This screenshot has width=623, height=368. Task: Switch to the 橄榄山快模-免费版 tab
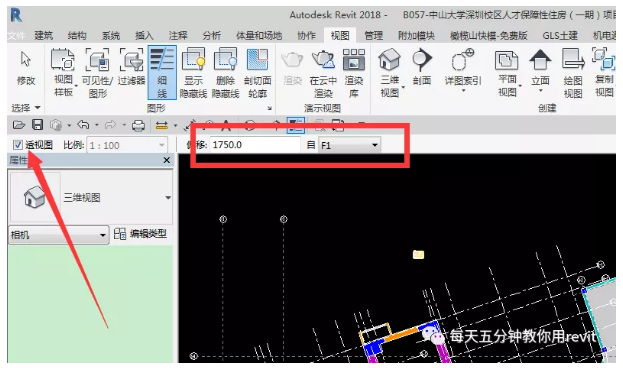pos(488,35)
